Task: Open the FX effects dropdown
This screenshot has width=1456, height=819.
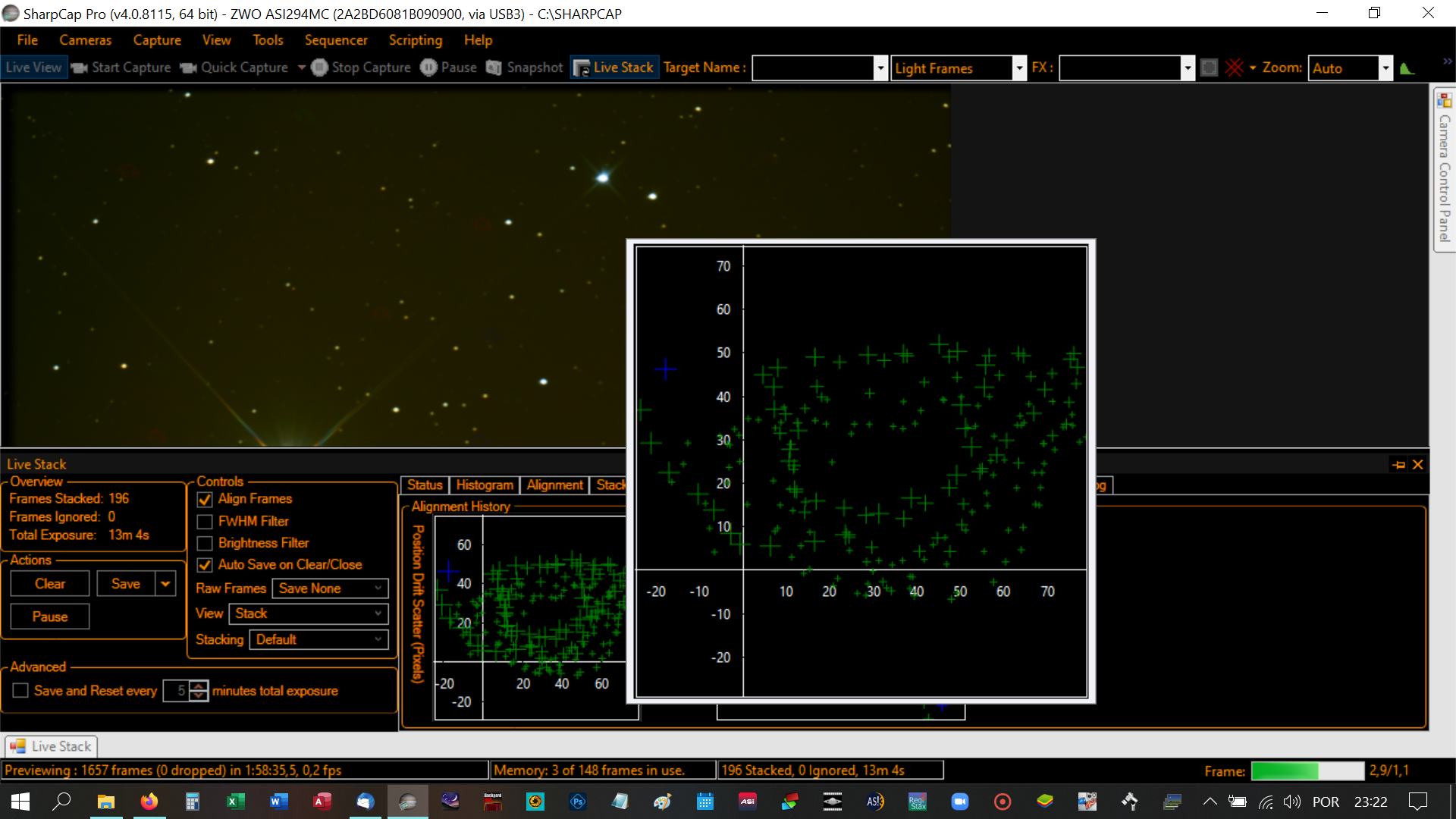Action: pyautogui.click(x=1188, y=68)
